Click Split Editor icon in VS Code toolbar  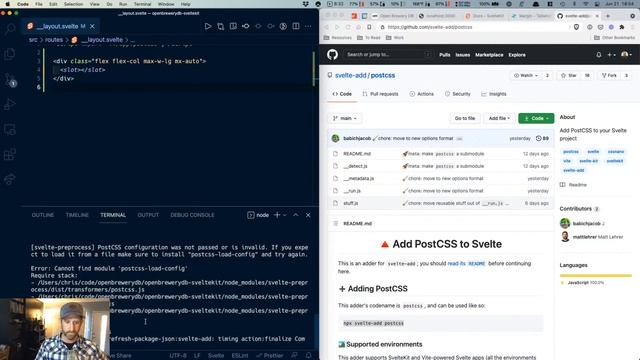coord(296,26)
